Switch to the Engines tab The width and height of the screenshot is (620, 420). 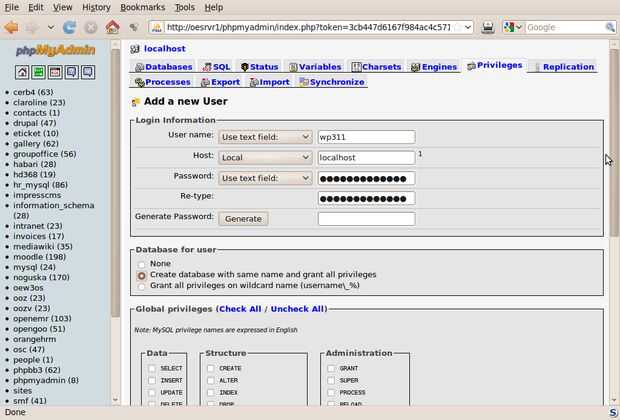point(434,67)
